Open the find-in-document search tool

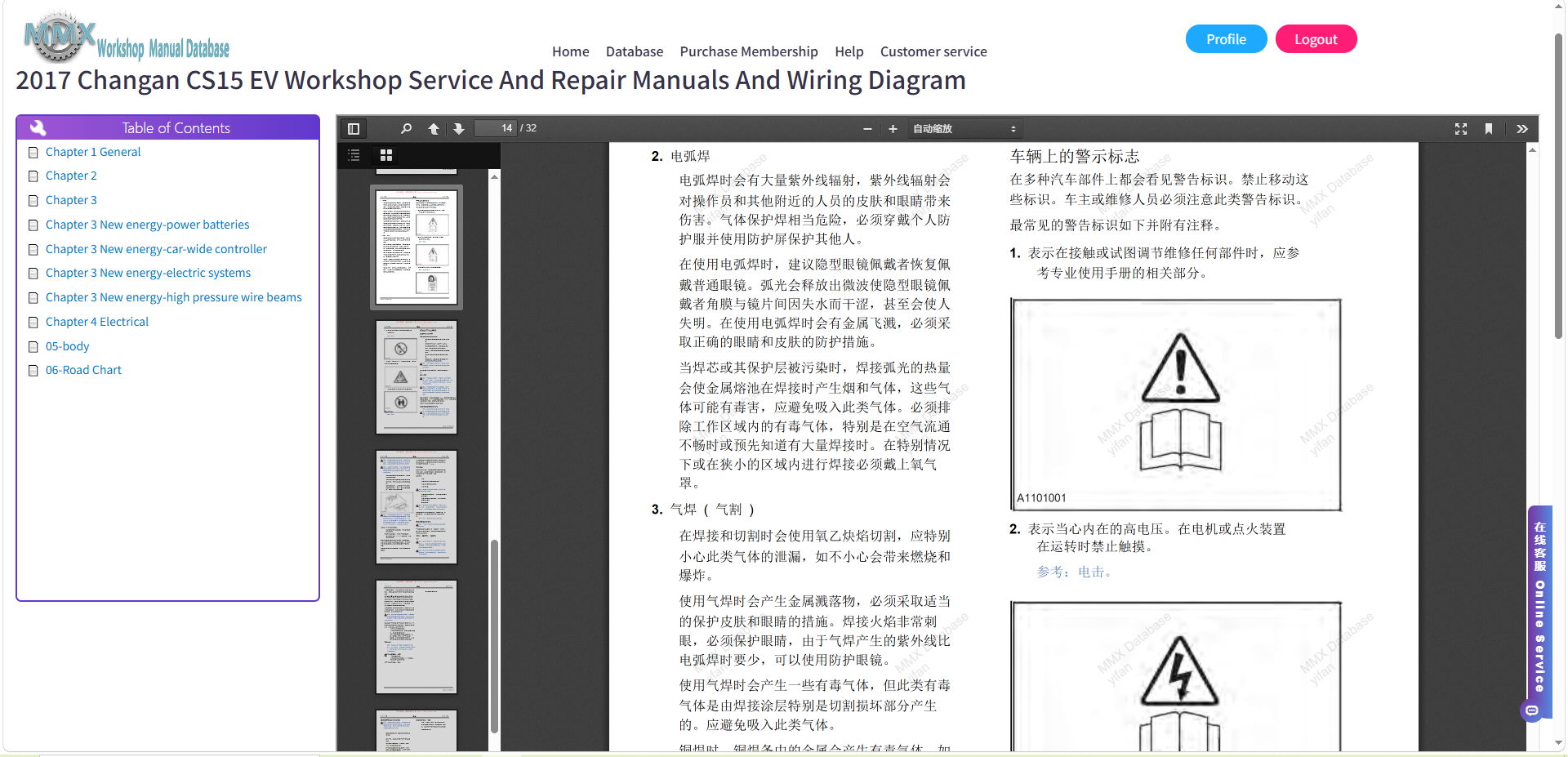(x=406, y=128)
